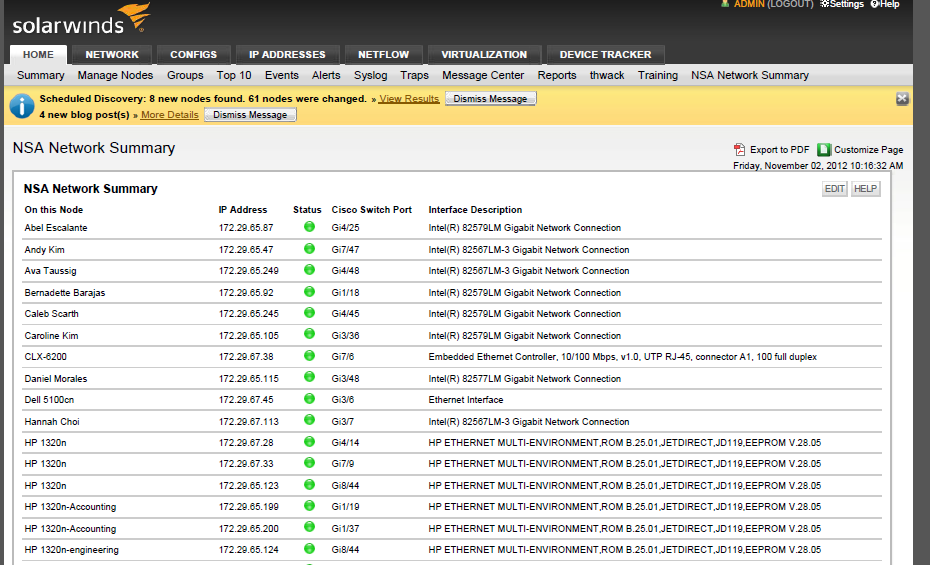Open the CONFIGS tab
The width and height of the screenshot is (930, 565).
tap(193, 55)
